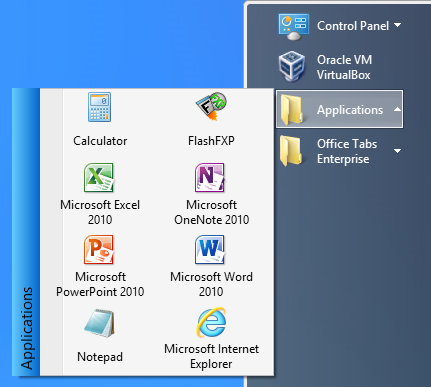The height and width of the screenshot is (387, 431).
Task: Launch the Microsoft OneNote 2010 icon
Action: (210, 178)
